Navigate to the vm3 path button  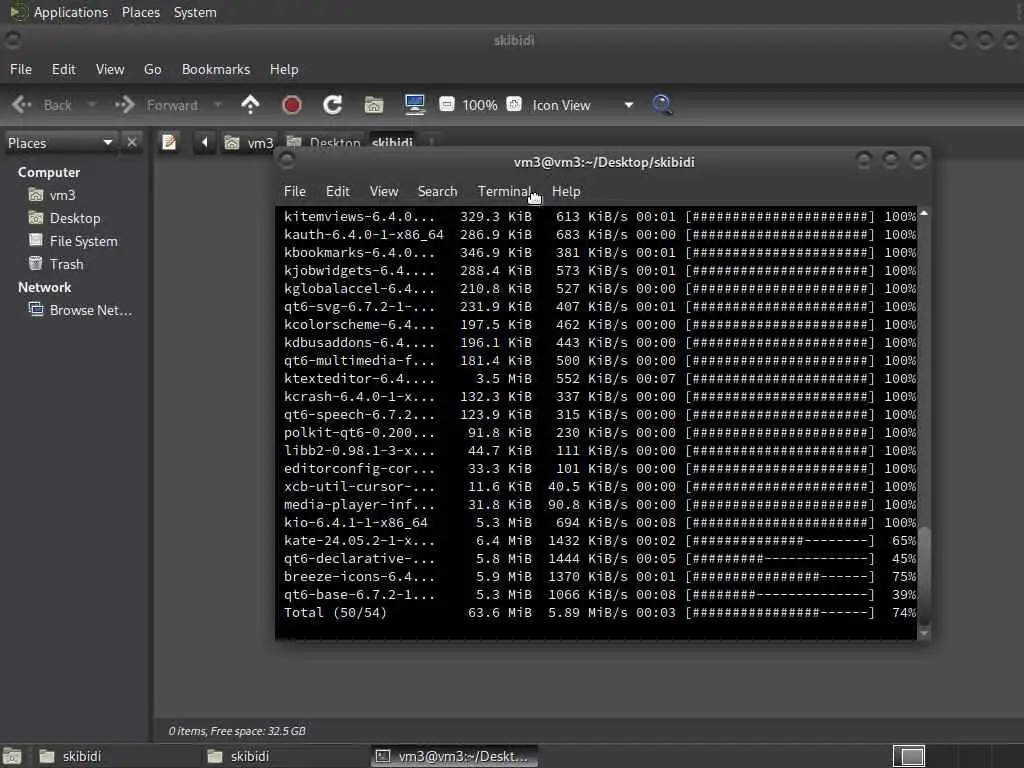(x=249, y=143)
